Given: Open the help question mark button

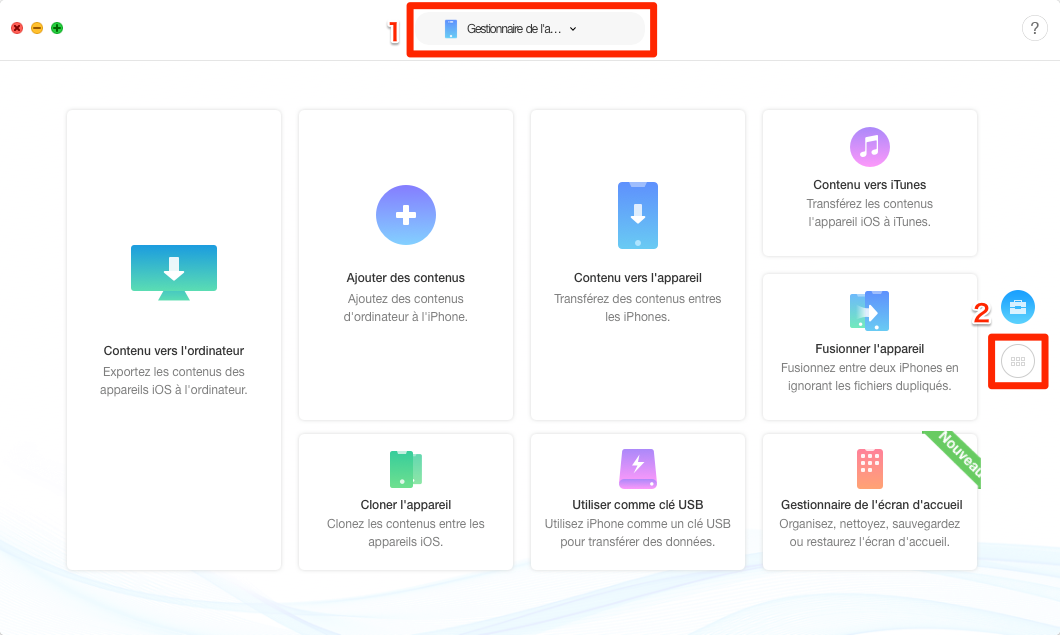Looking at the screenshot, I should (x=1034, y=28).
